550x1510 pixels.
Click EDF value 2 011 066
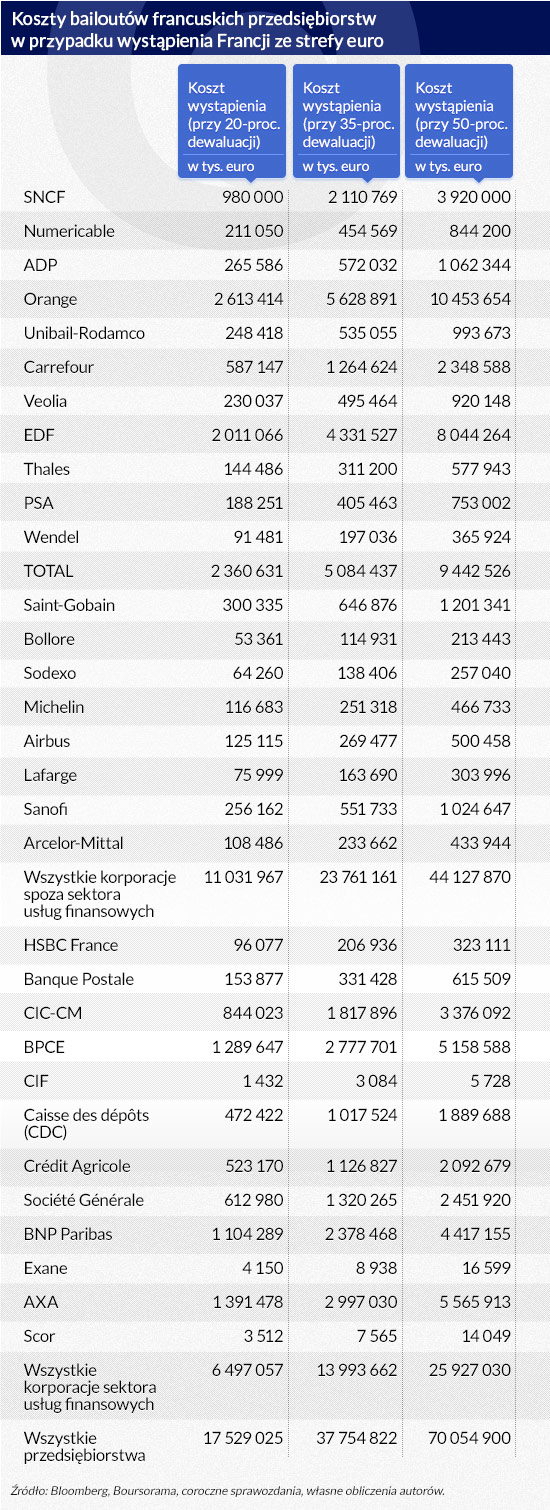coord(249,435)
